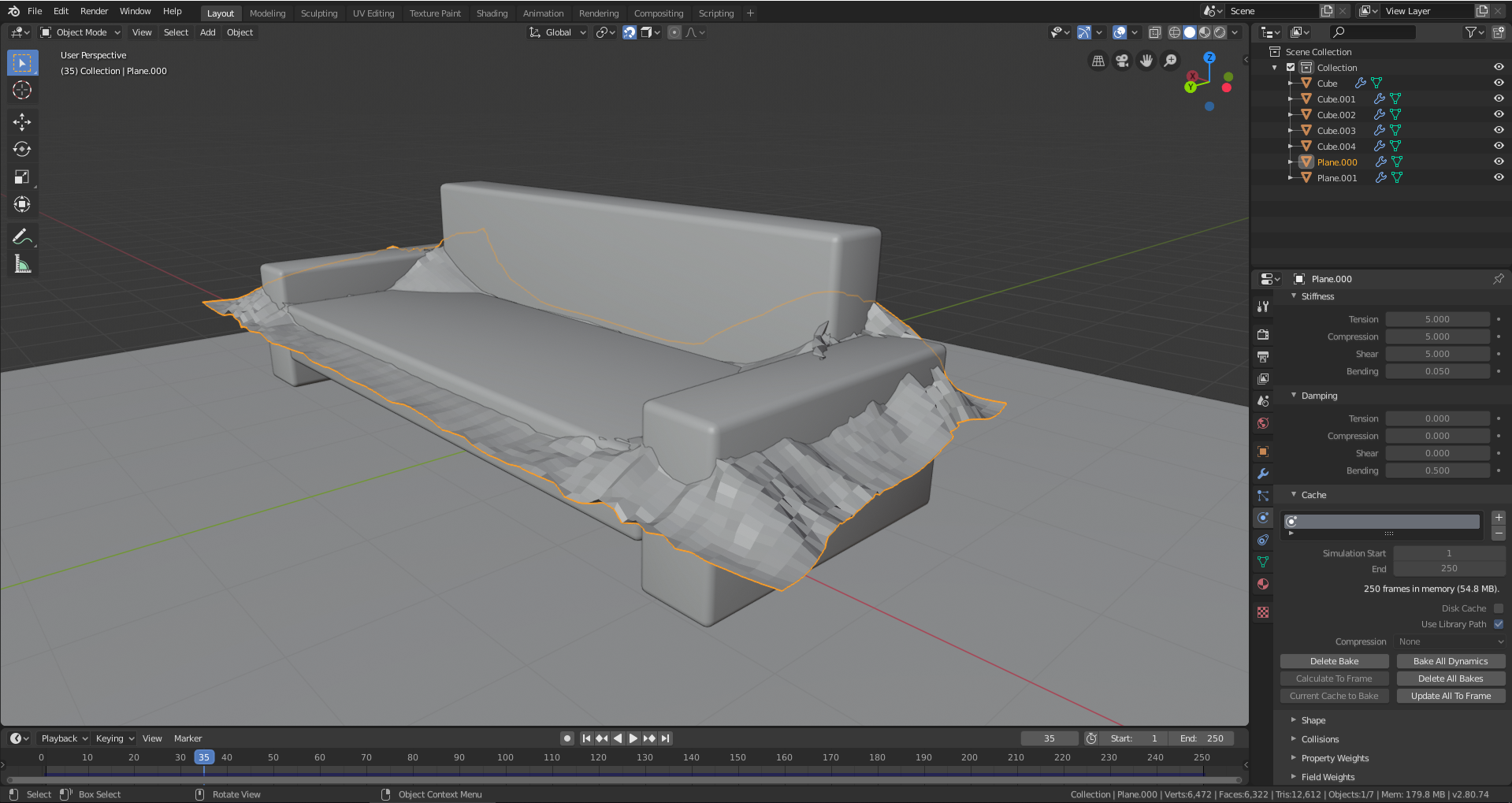Pick the Measure tool
The image size is (1512, 803).
22,264
